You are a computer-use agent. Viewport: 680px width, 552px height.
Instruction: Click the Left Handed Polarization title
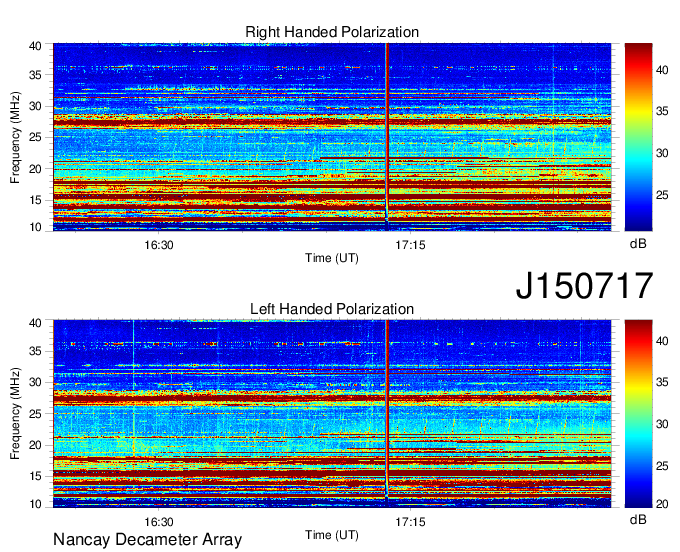(332, 309)
